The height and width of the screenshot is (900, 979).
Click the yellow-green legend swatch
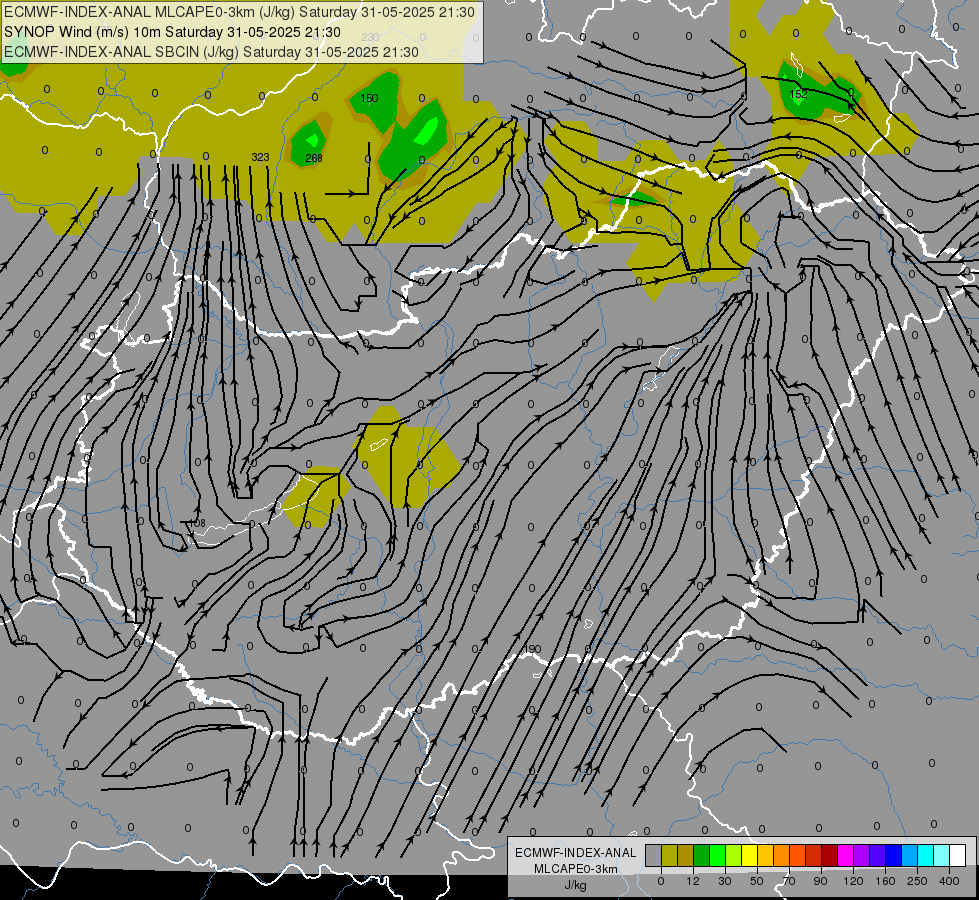[x=734, y=855]
